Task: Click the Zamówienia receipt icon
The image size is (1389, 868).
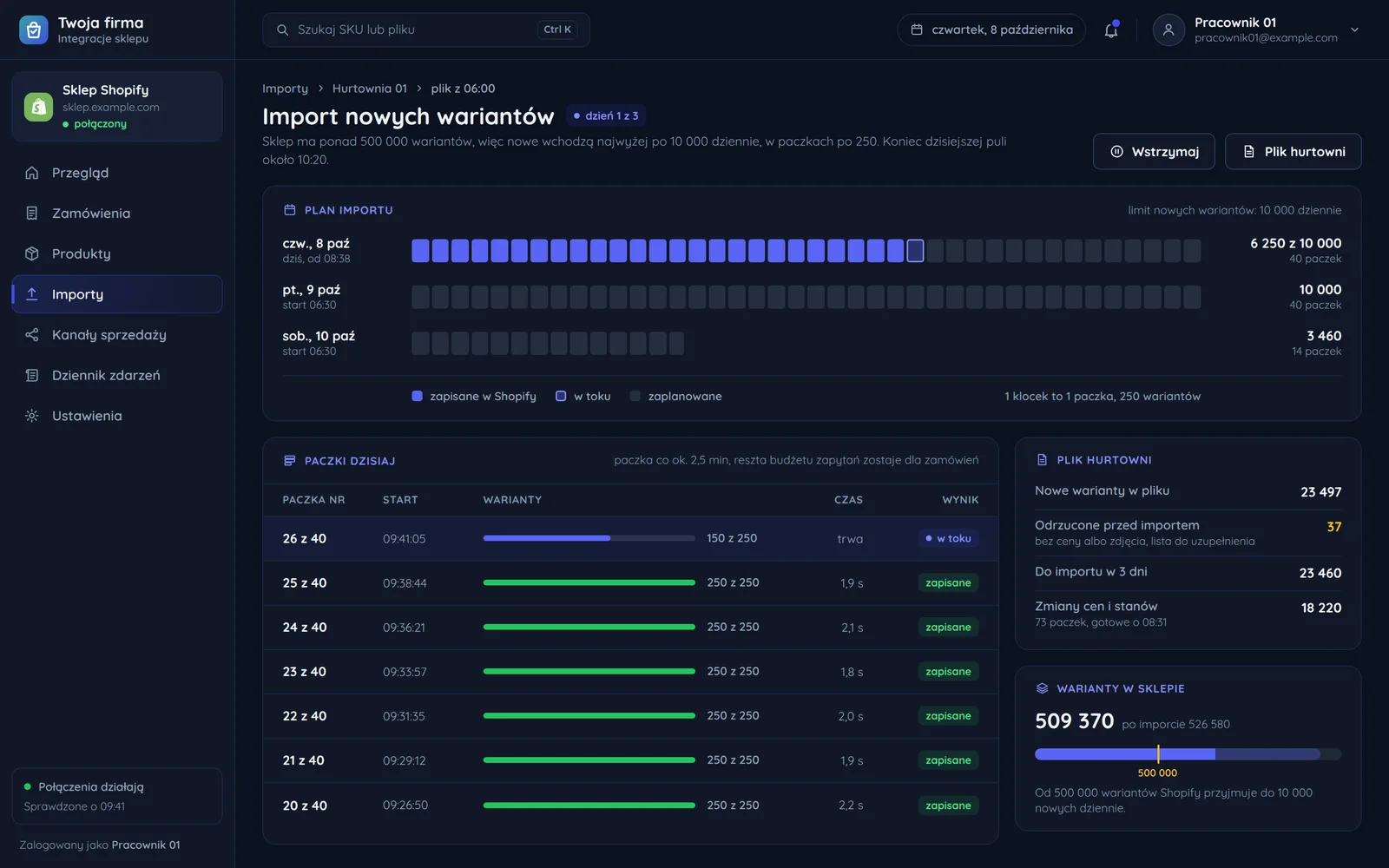Action: tap(32, 214)
